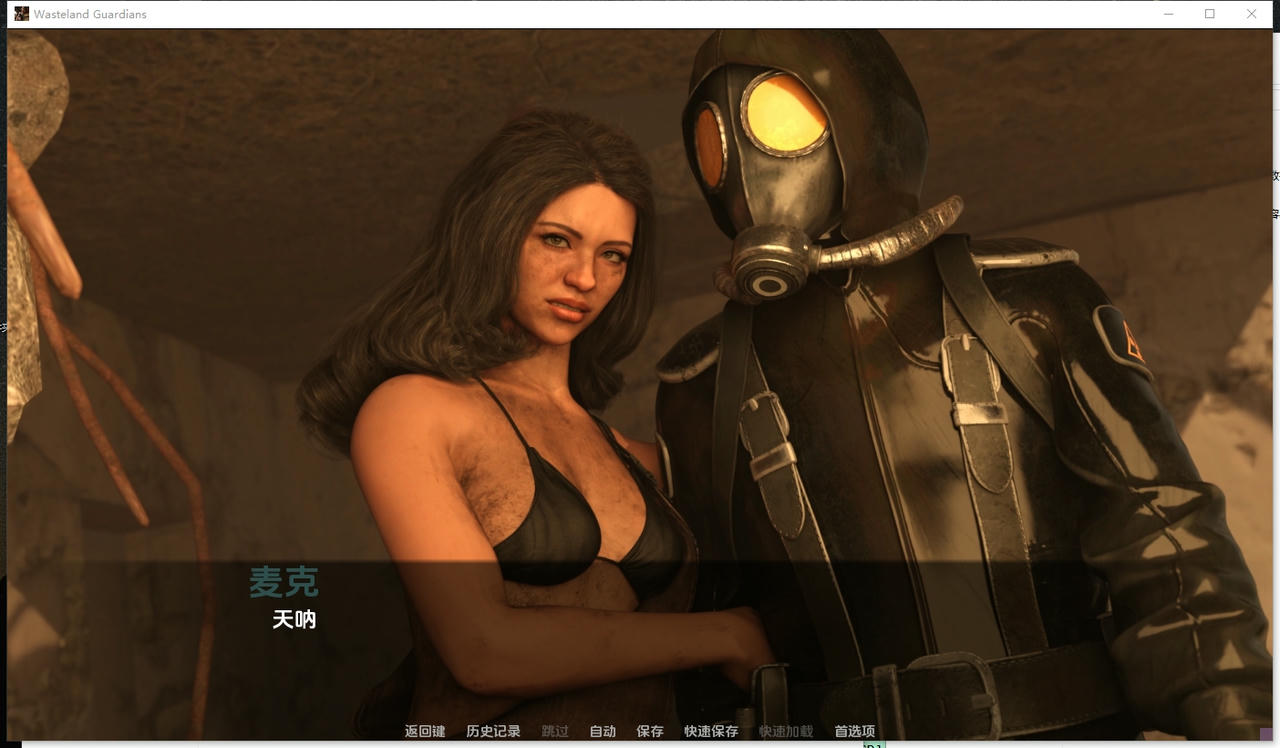Maximize the game window
1280x748 pixels.
point(1210,13)
